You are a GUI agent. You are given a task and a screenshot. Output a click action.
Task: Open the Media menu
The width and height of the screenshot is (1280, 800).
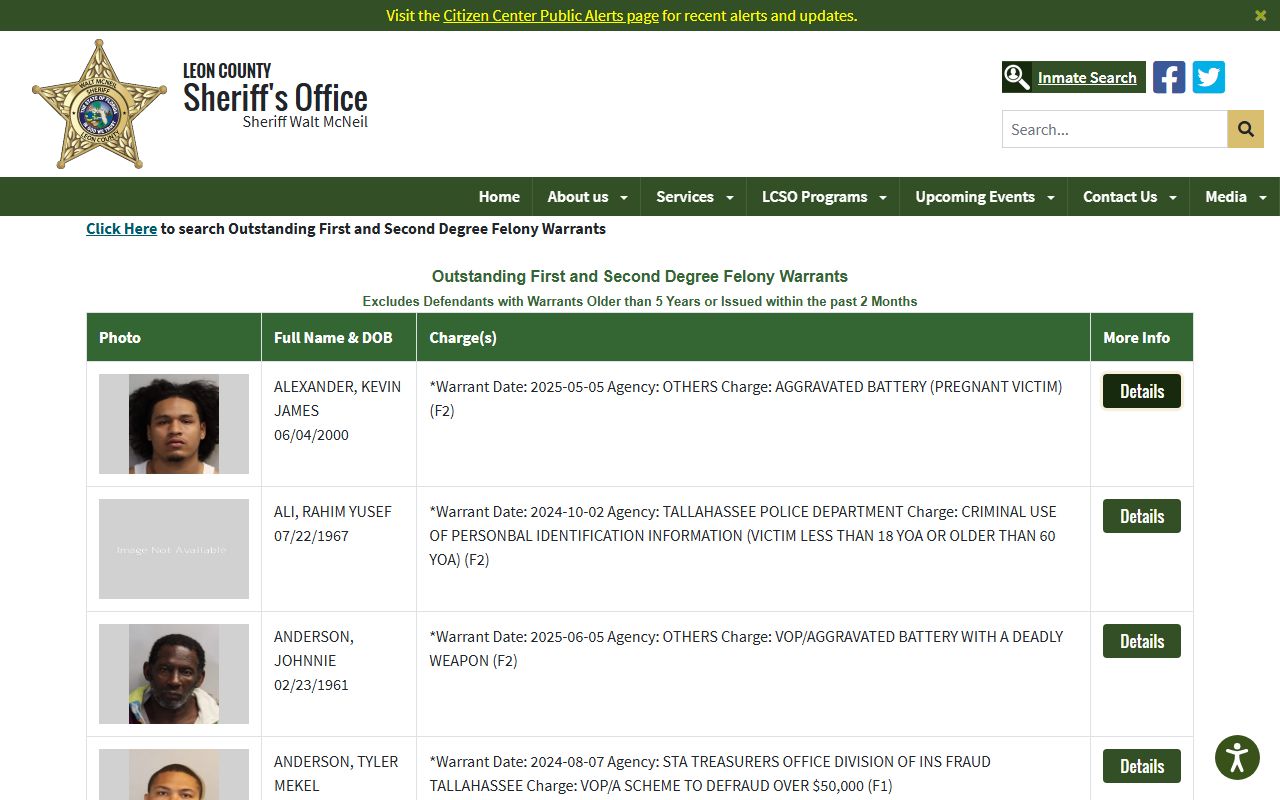coord(1226,197)
